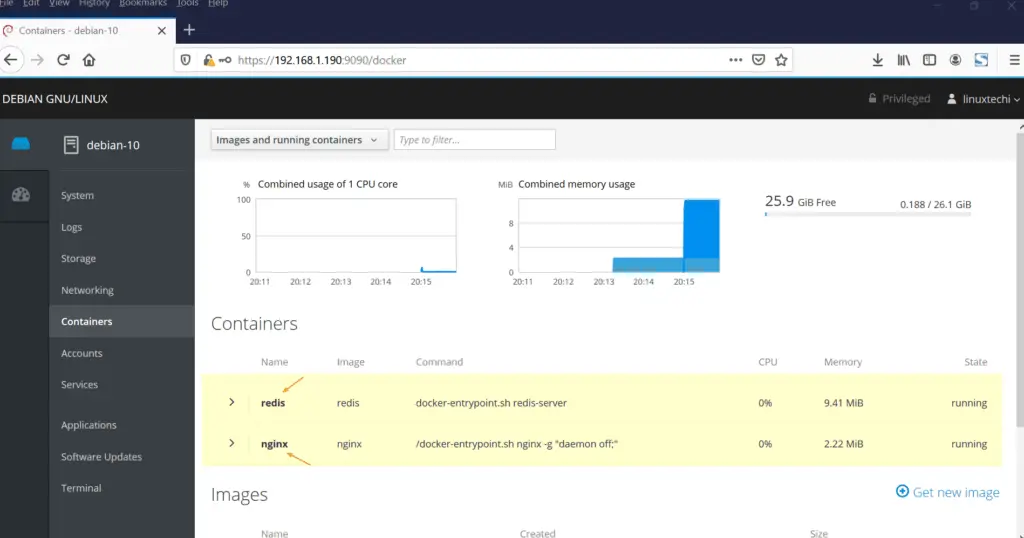
Task: Click the 'Type to filter' input field
Action: 474,140
